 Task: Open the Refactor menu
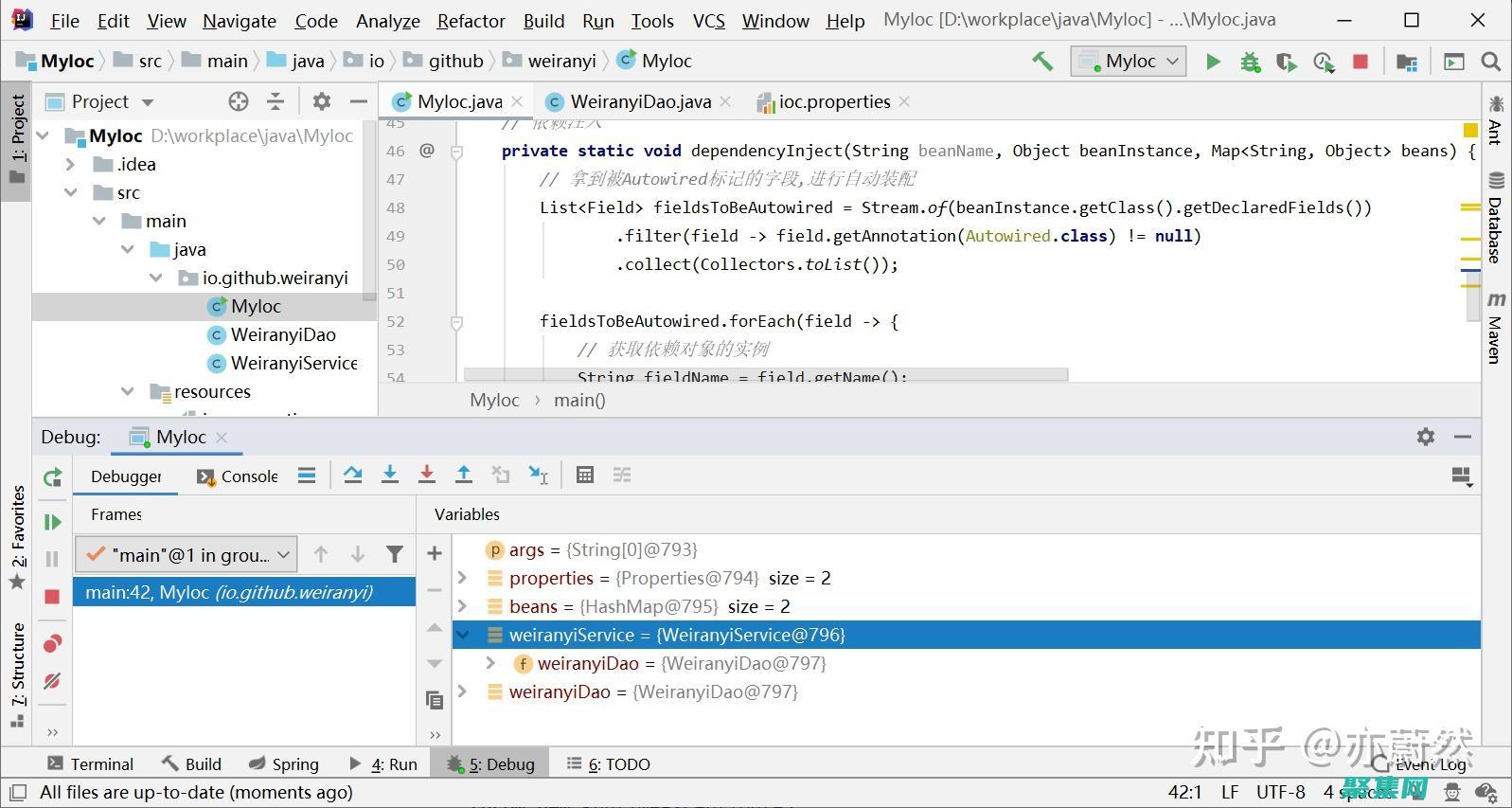(471, 21)
